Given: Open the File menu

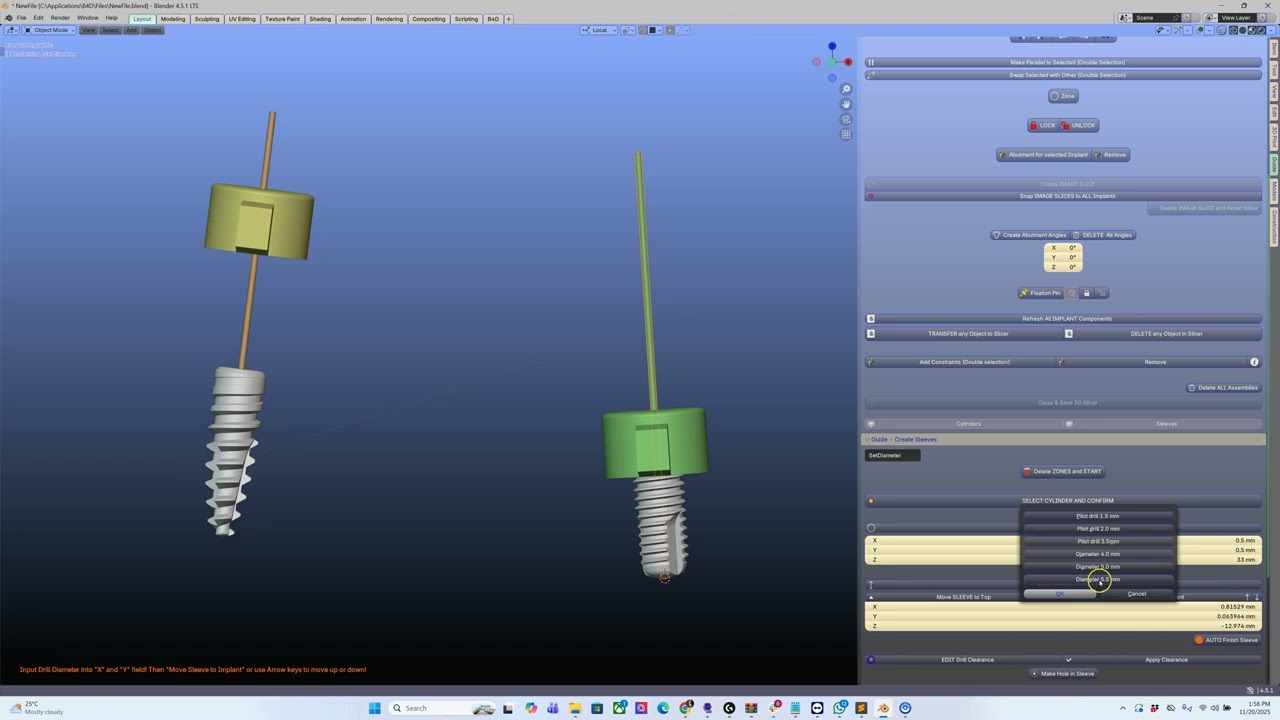Looking at the screenshot, I should pos(21,18).
